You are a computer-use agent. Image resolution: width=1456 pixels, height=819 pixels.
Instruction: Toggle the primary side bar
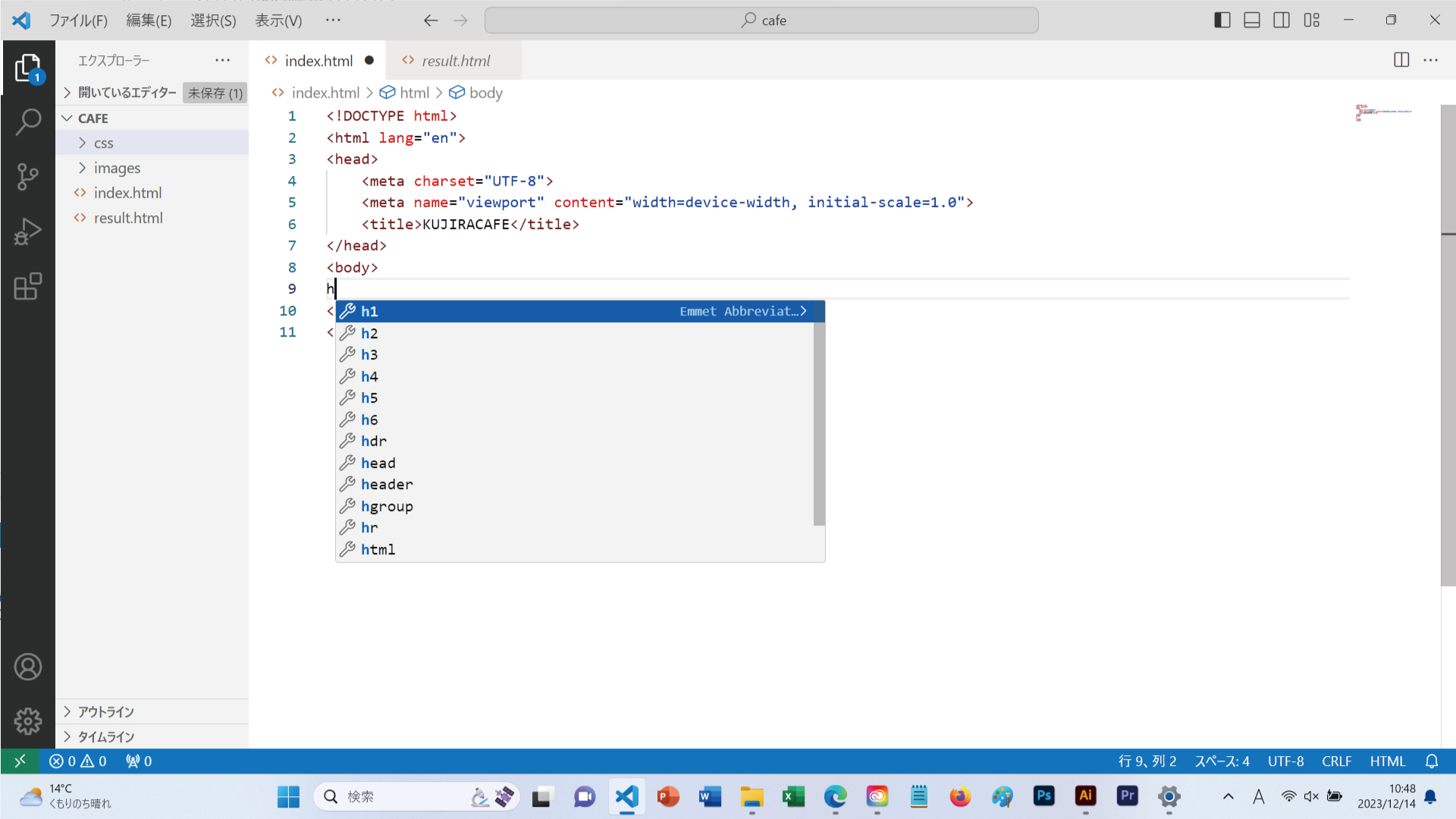pos(1222,20)
